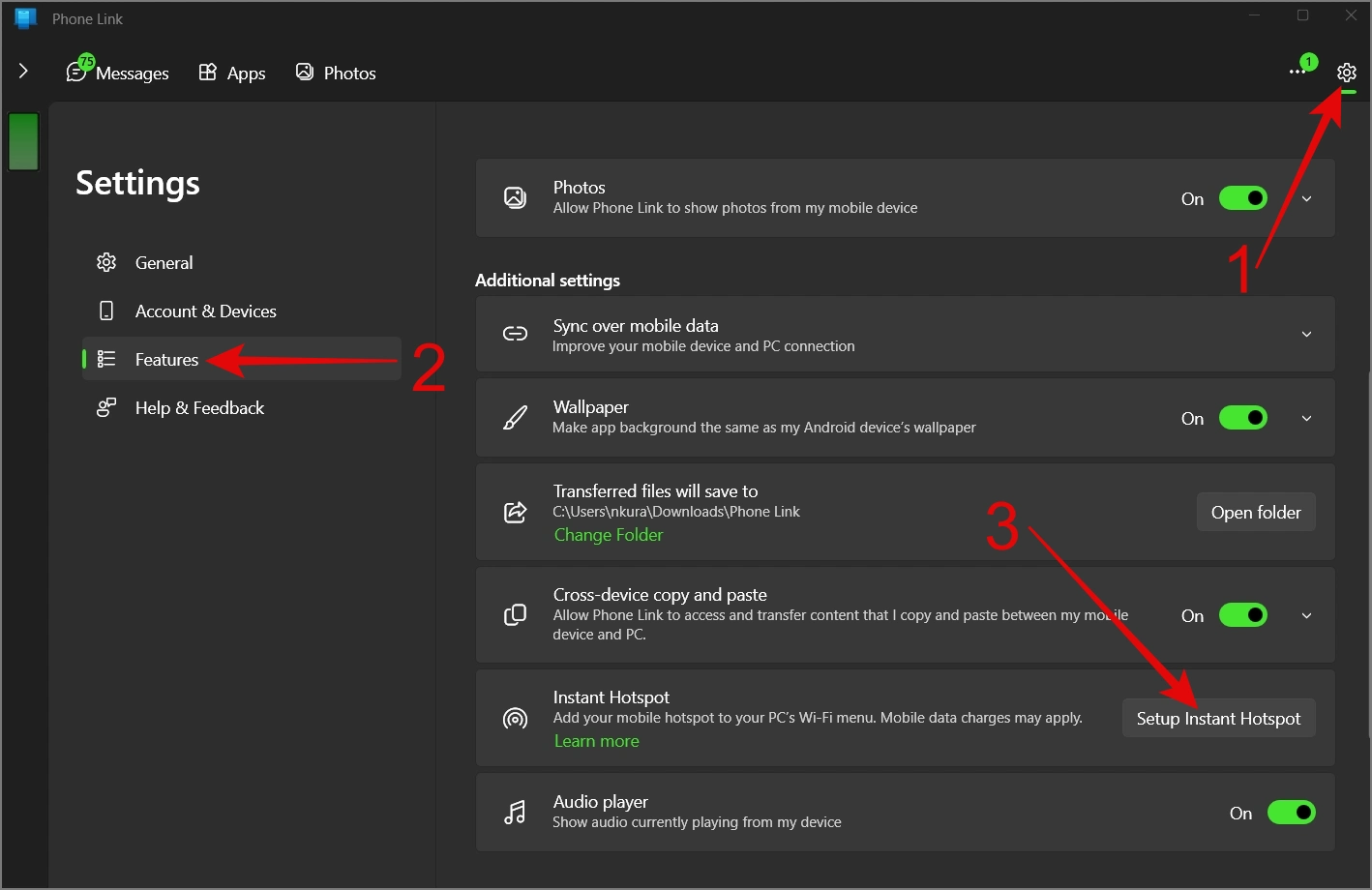Disable the Wallpaper toggle

pos(1243,418)
